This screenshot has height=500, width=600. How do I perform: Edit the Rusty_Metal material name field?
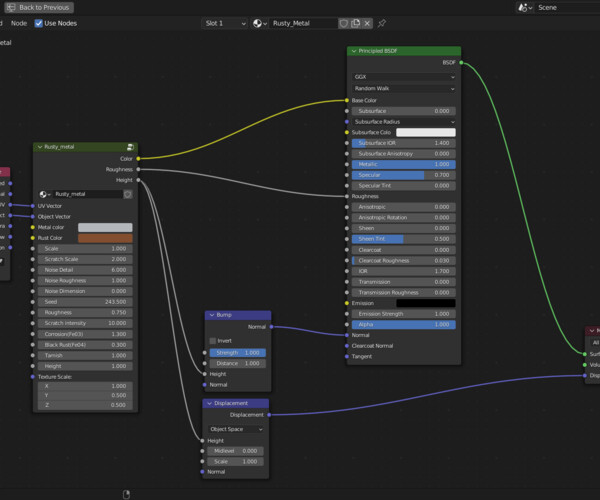(303, 23)
